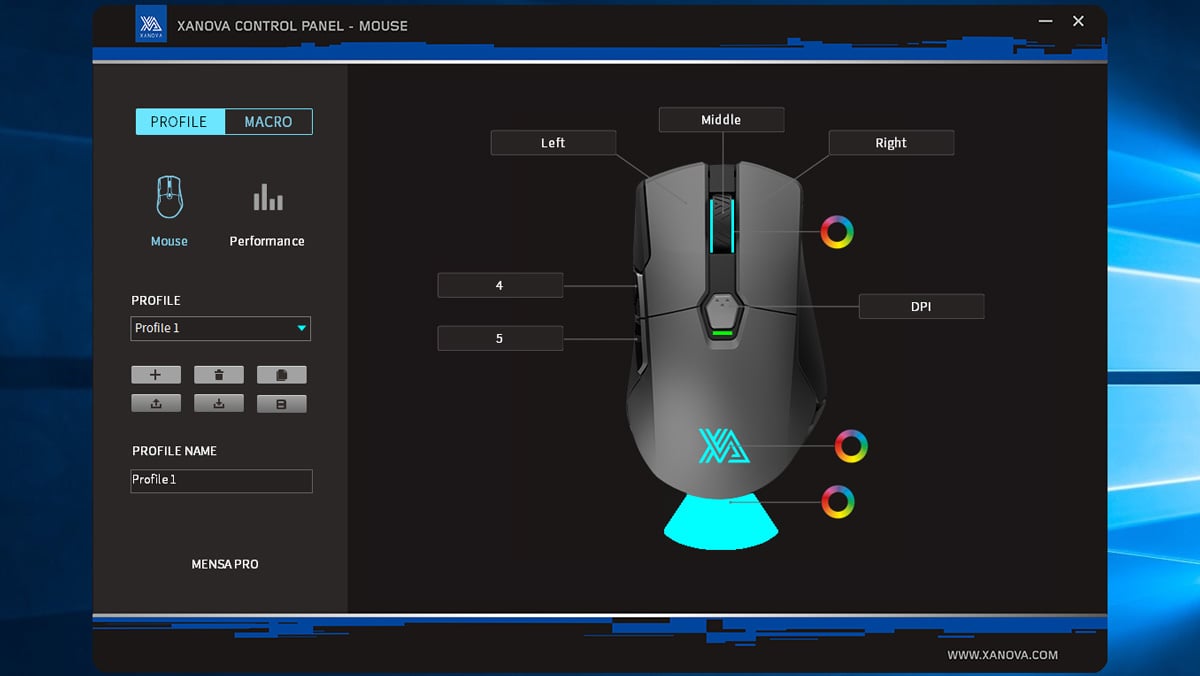Configure the DPI button assignment
Image resolution: width=1200 pixels, height=676 pixels.
(921, 306)
